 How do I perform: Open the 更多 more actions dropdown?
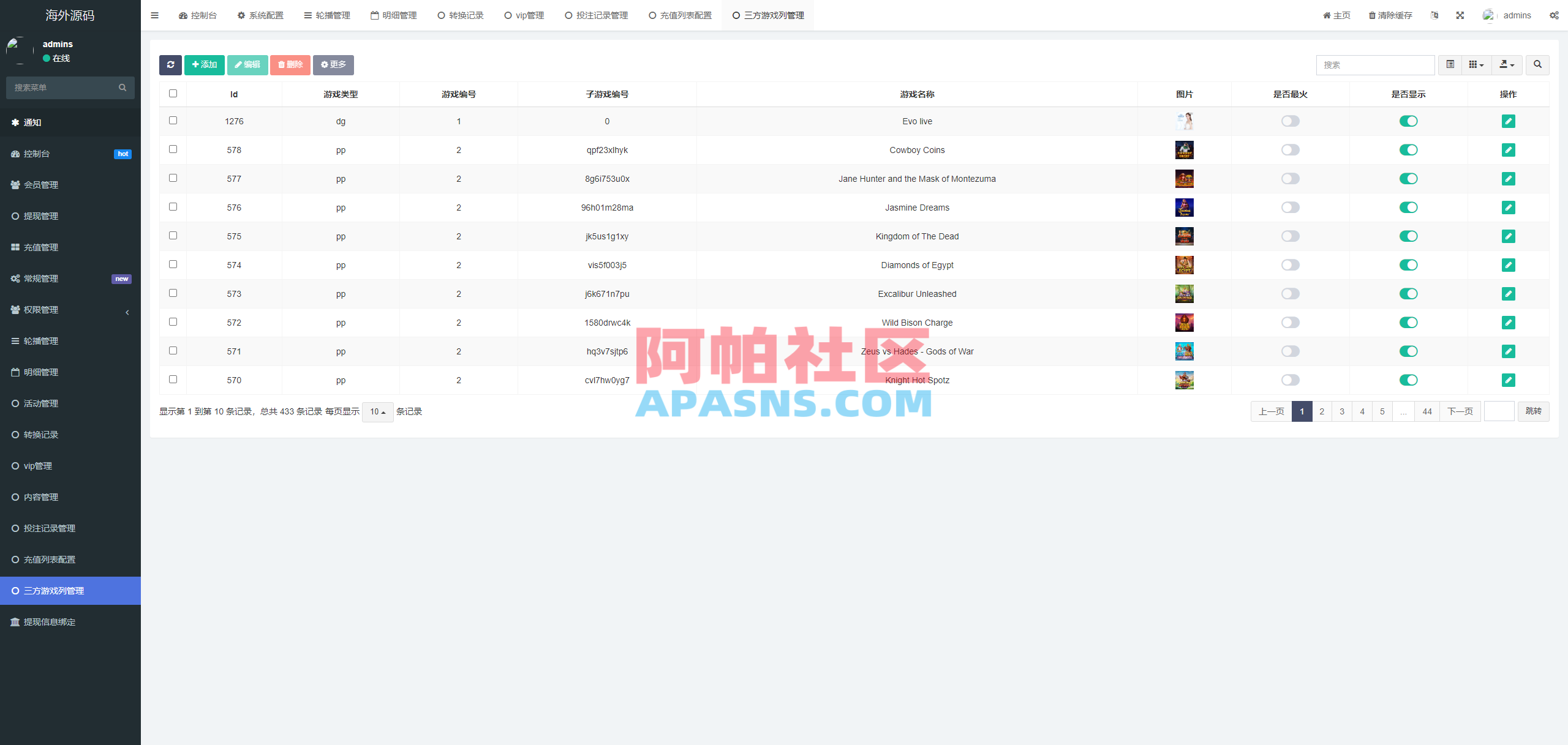tap(333, 65)
